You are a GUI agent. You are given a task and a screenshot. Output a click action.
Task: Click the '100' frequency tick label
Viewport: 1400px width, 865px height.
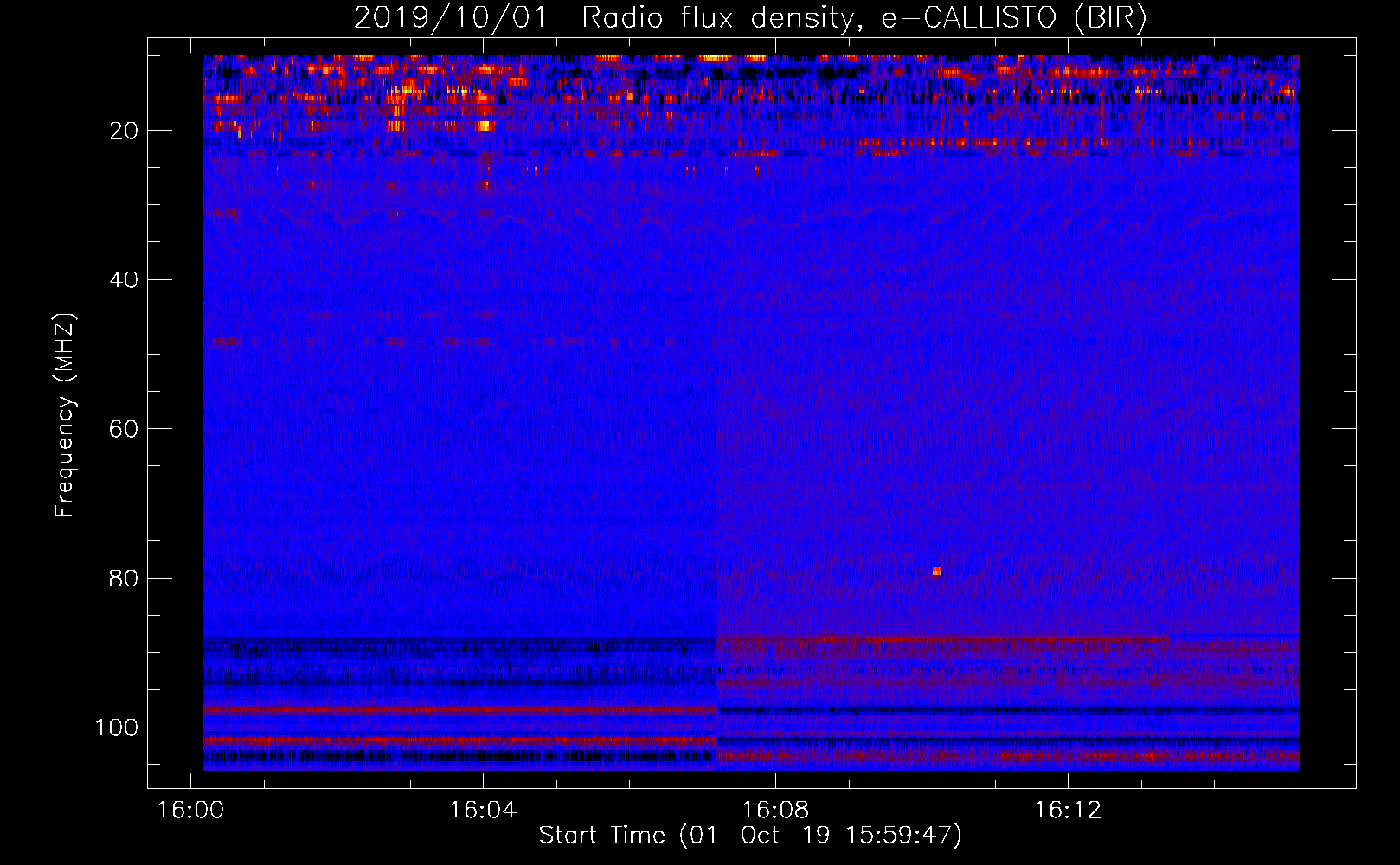(117, 727)
